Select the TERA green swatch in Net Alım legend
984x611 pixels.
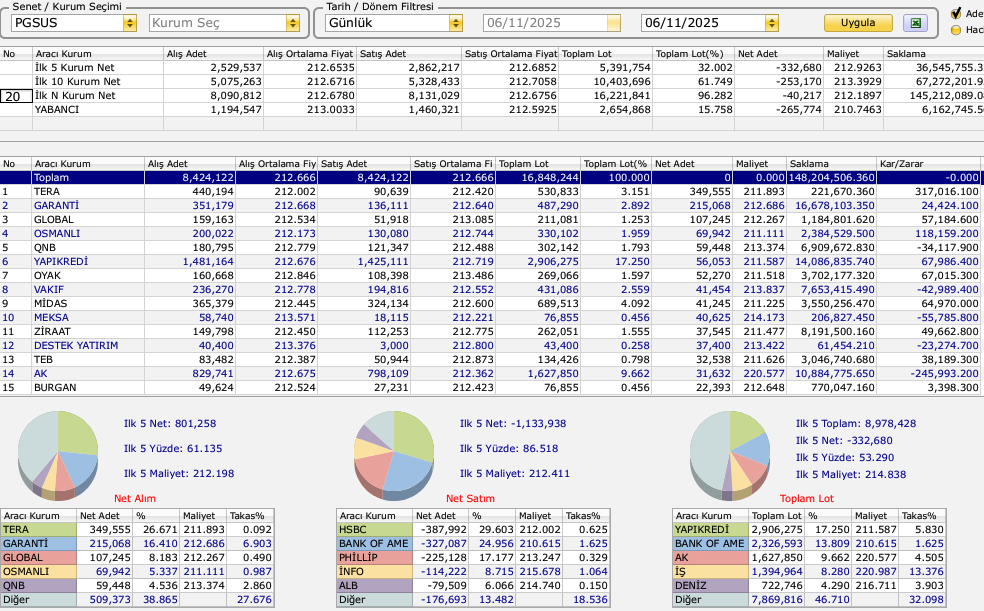coord(38,529)
